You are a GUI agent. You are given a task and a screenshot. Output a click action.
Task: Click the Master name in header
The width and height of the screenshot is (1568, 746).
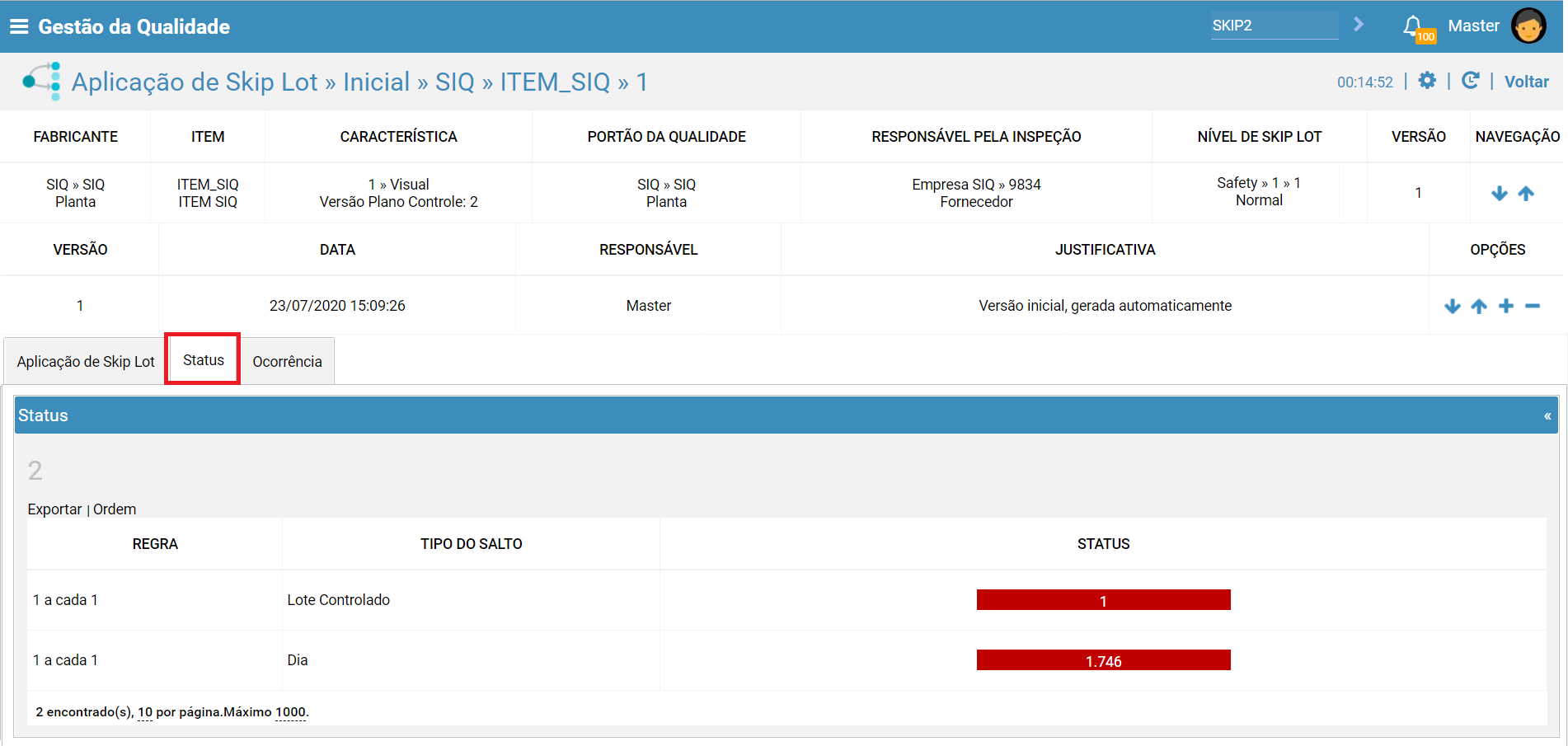pyautogui.click(x=1473, y=26)
